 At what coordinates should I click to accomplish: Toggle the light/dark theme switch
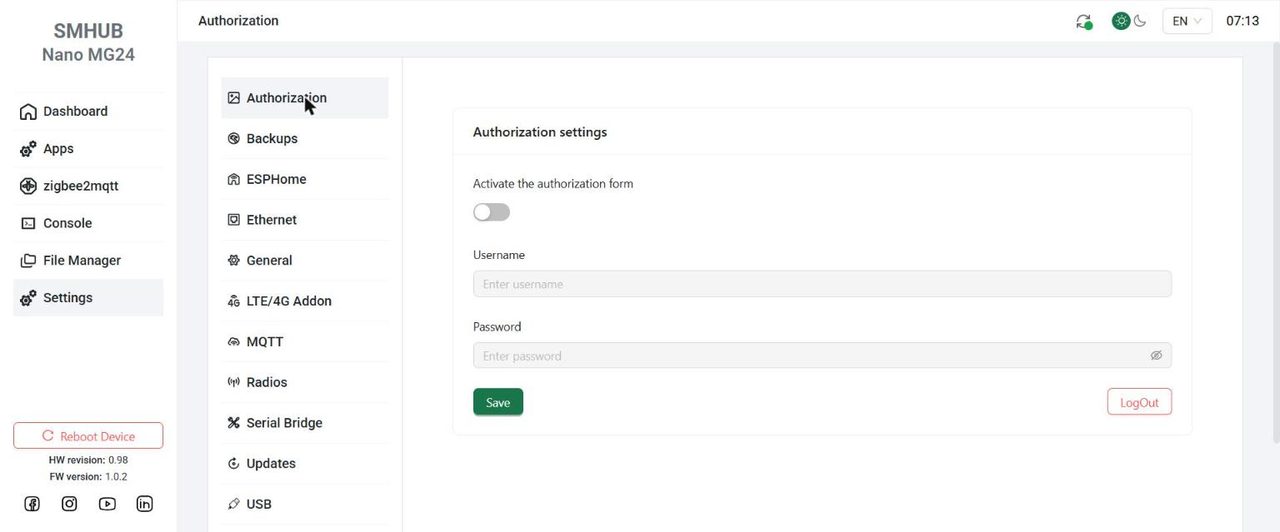(1129, 21)
